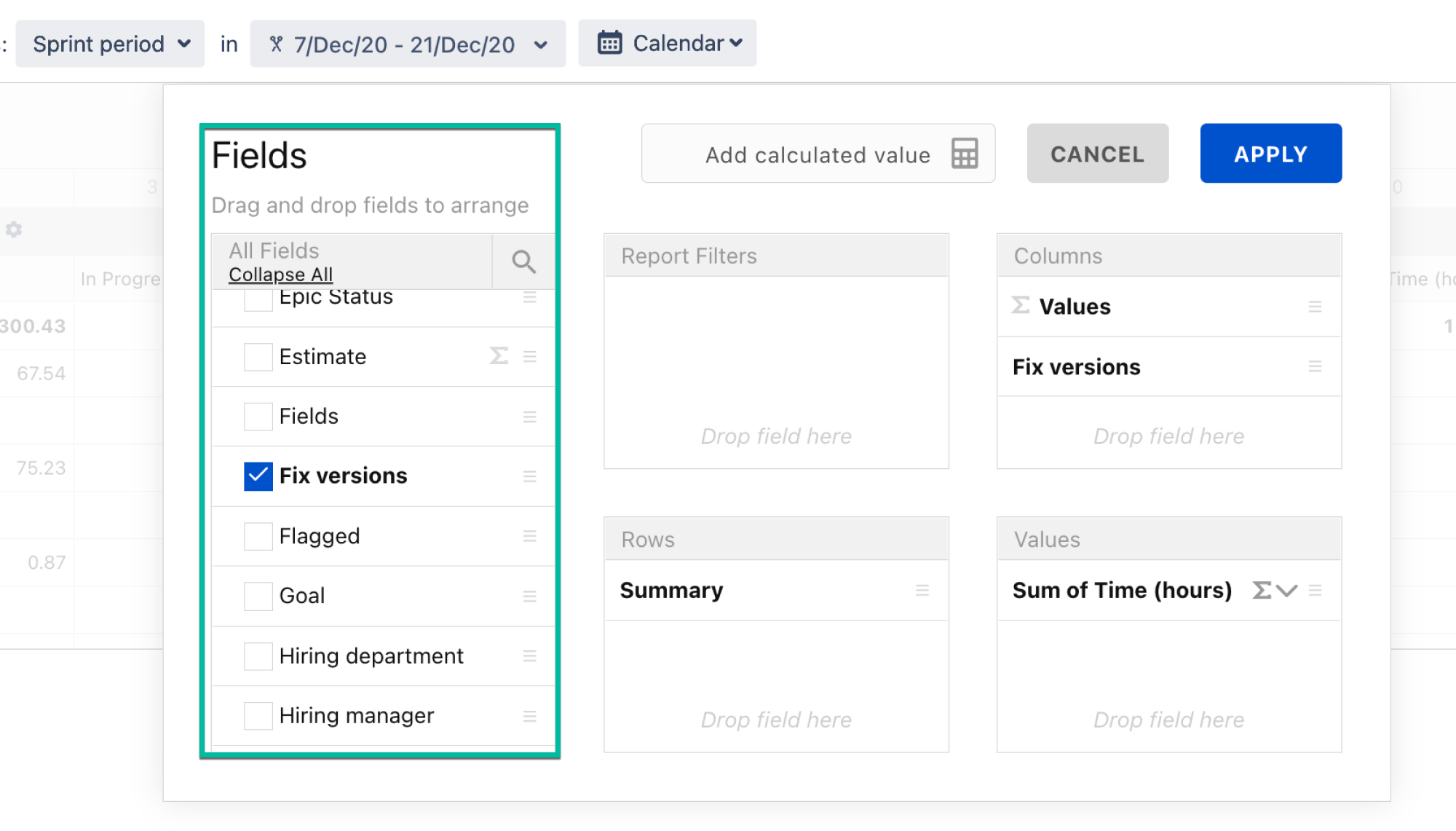This screenshot has height=831, width=1456.
Task: Click drag handle beside Fix versions column
Action: [1315, 367]
